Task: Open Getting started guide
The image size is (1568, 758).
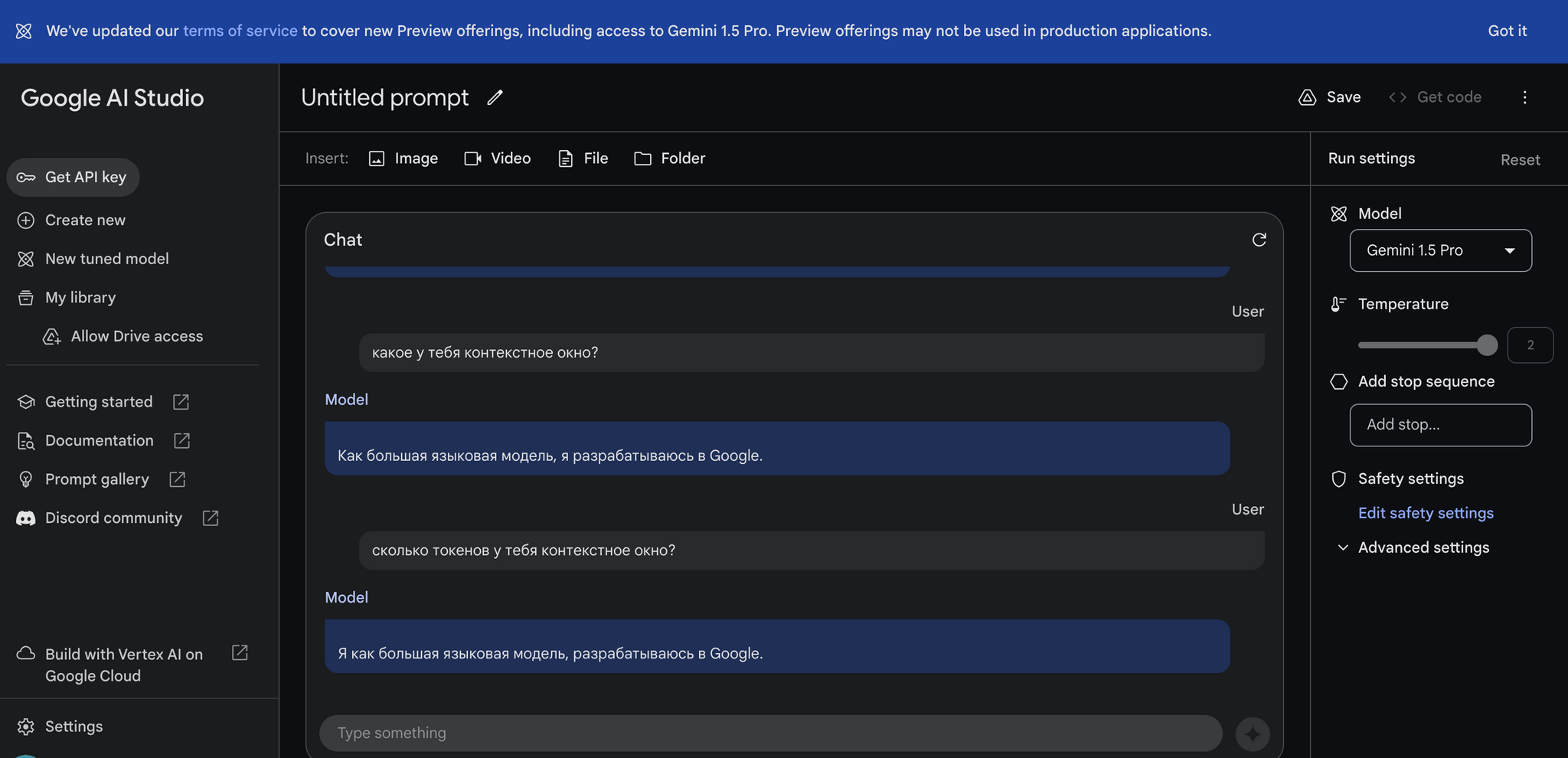Action: 99,402
